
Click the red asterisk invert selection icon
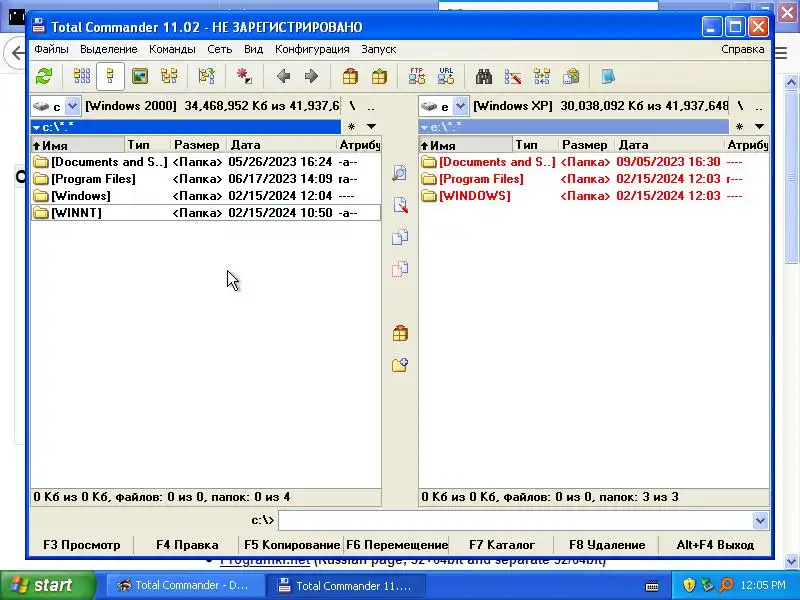244,77
